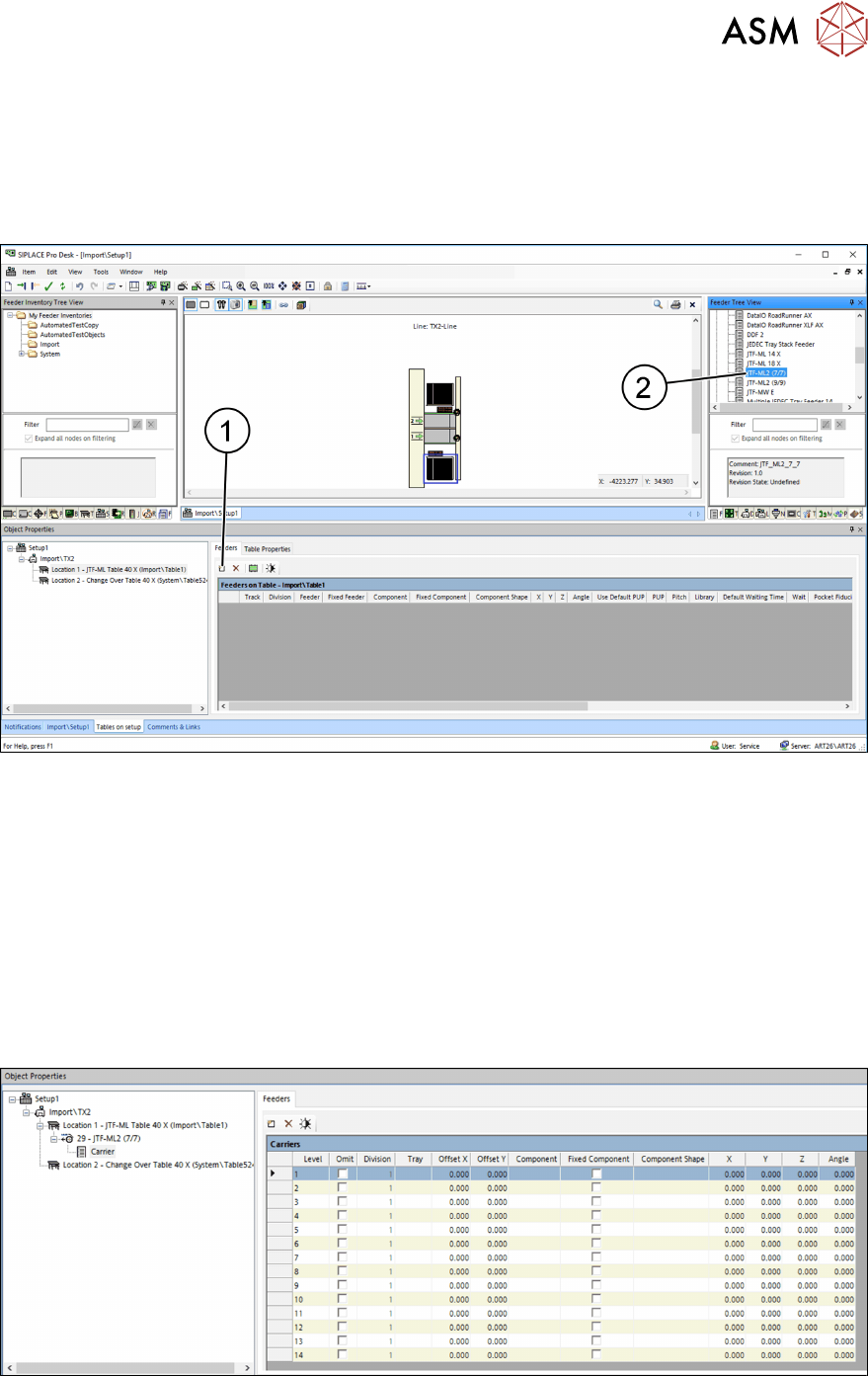Click the red delete X under Feeders tab
This screenshot has height=1376, width=868.
(x=236, y=568)
